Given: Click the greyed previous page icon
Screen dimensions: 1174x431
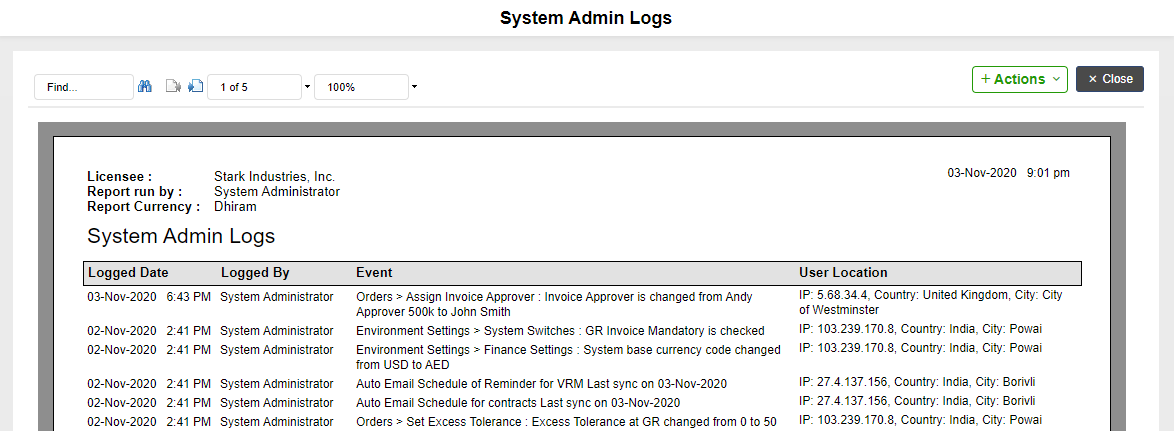Looking at the screenshot, I should click(173, 87).
